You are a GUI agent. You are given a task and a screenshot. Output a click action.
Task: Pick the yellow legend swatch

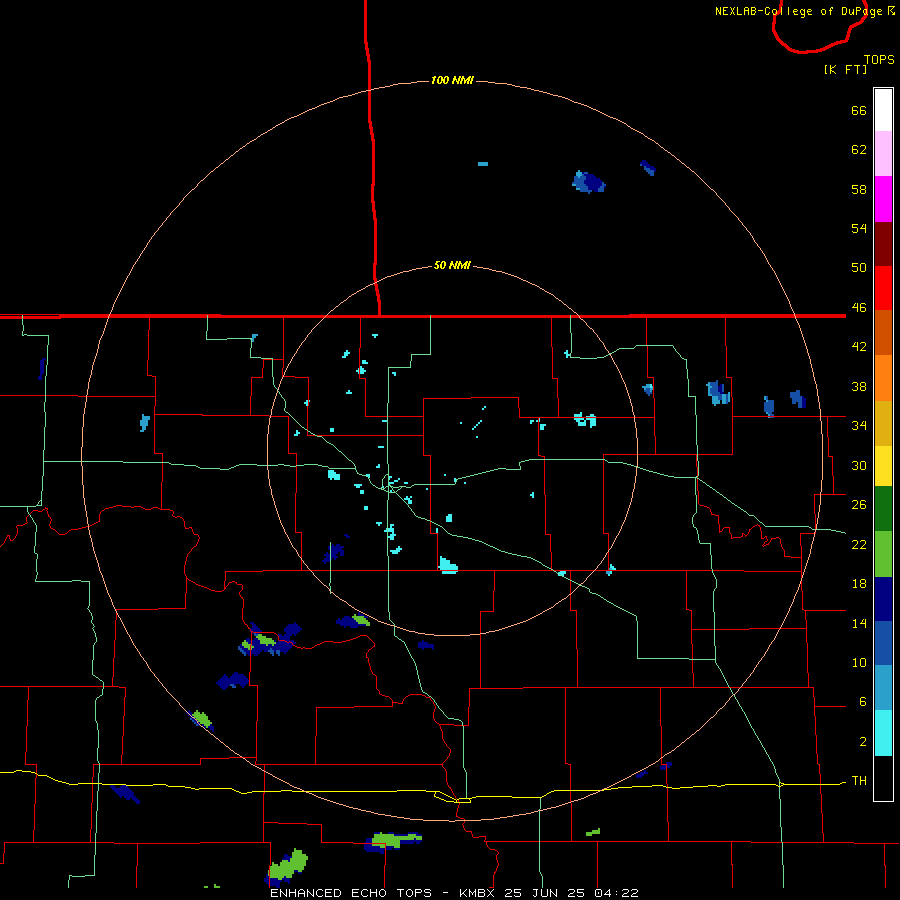(883, 466)
